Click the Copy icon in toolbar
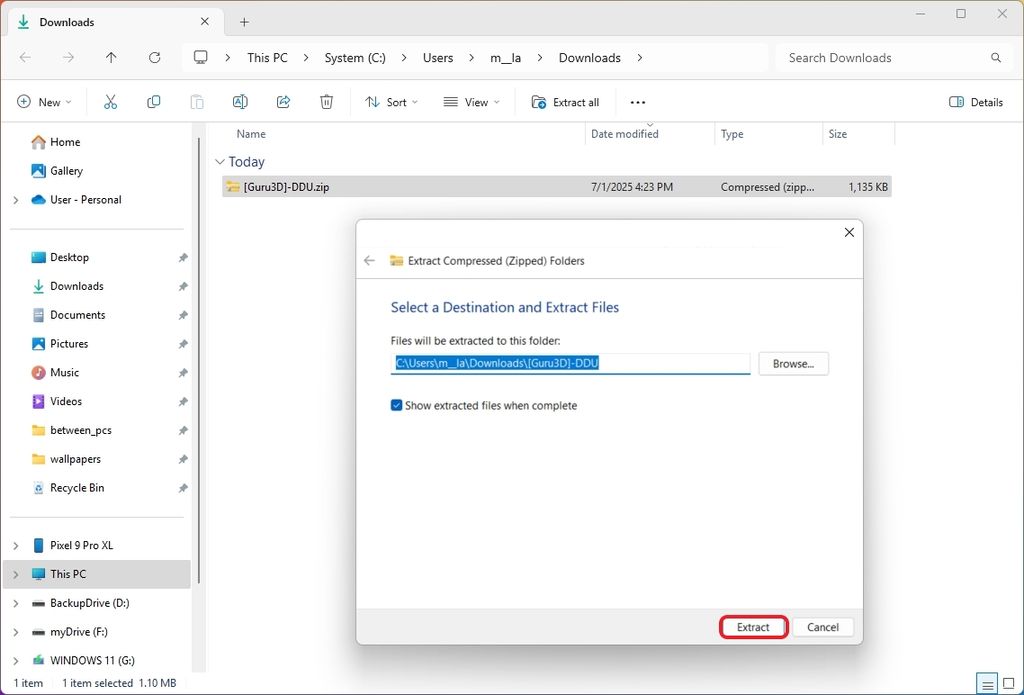 153,102
